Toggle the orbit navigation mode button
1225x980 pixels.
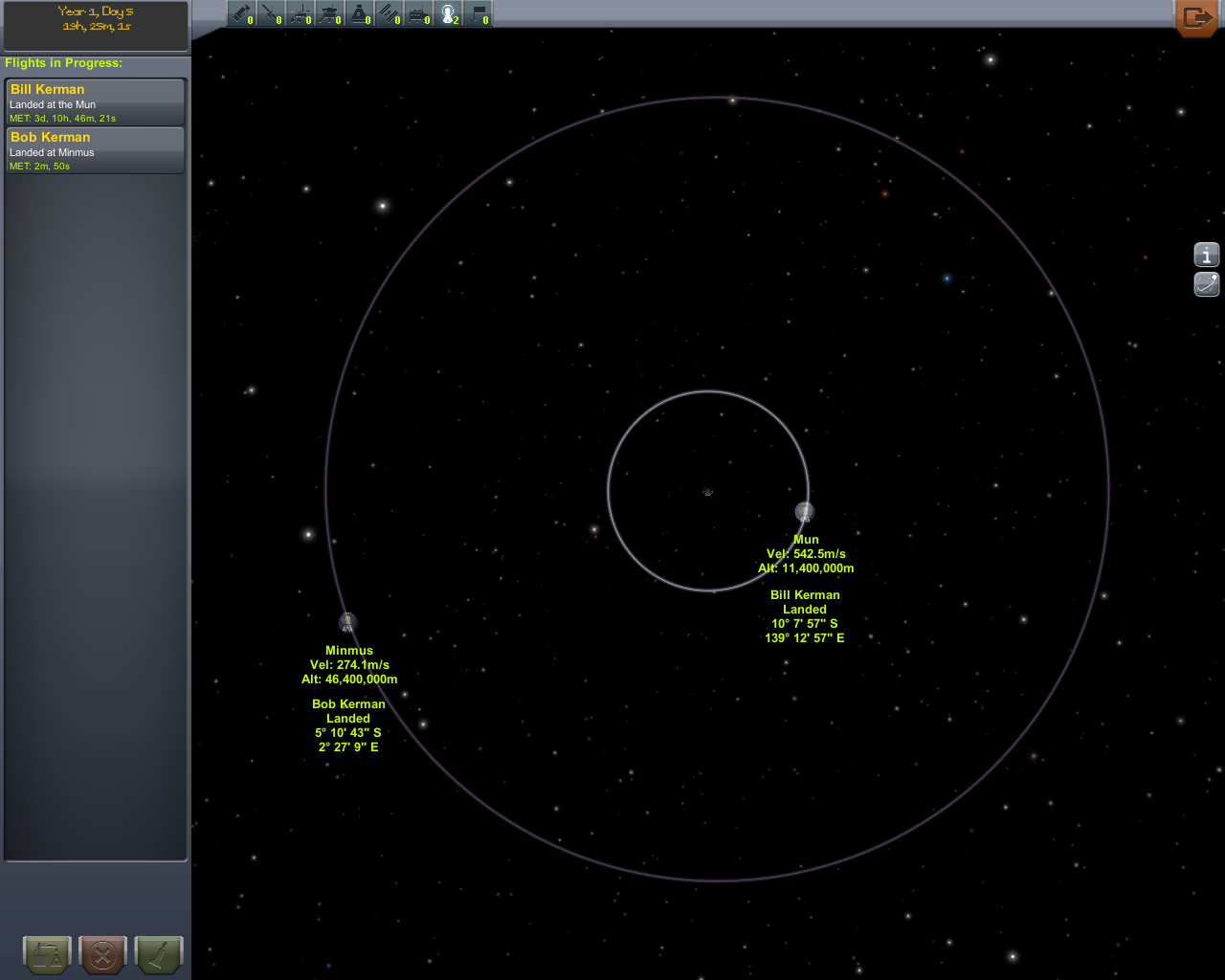coord(1207,284)
